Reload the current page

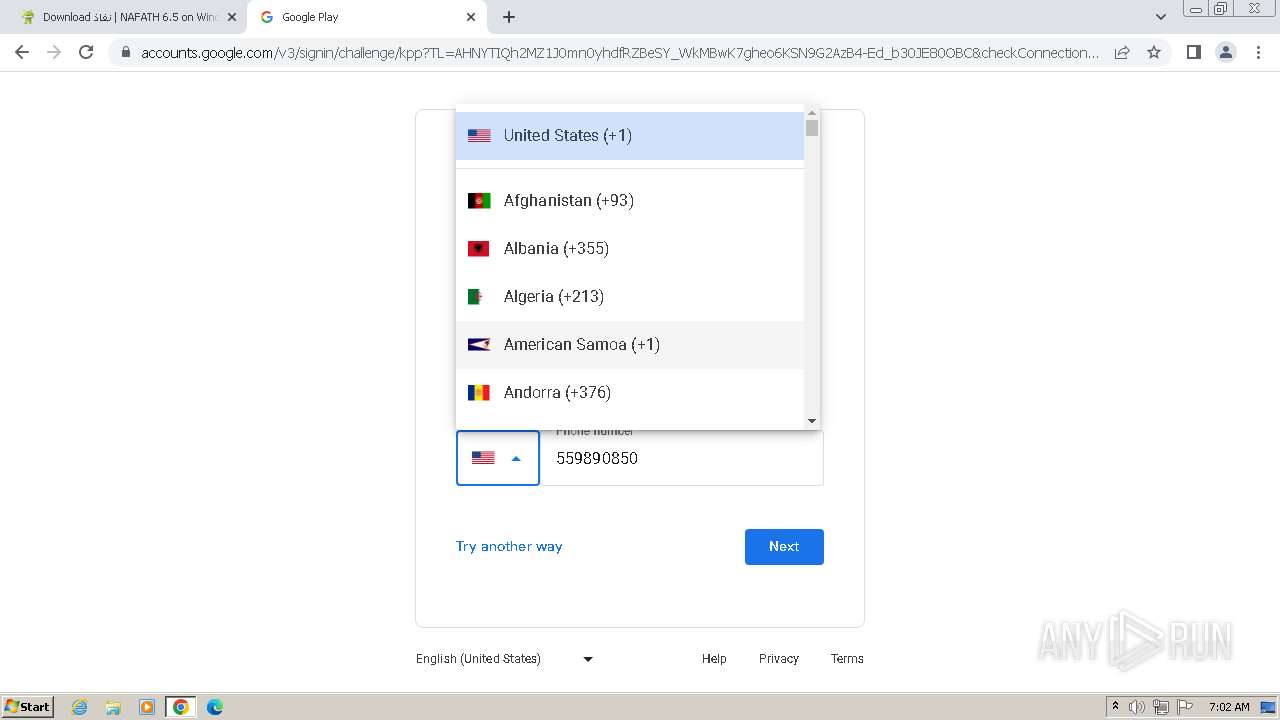(86, 52)
